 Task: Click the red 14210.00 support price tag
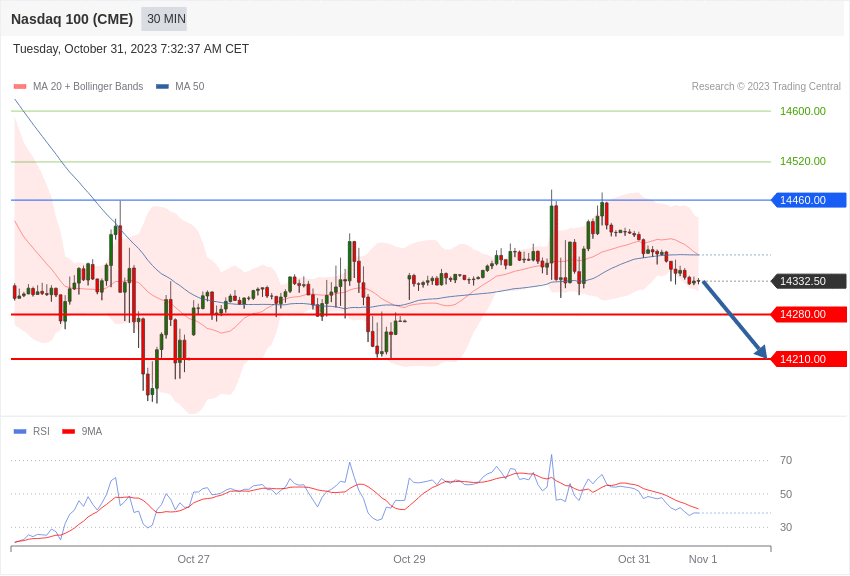point(809,359)
